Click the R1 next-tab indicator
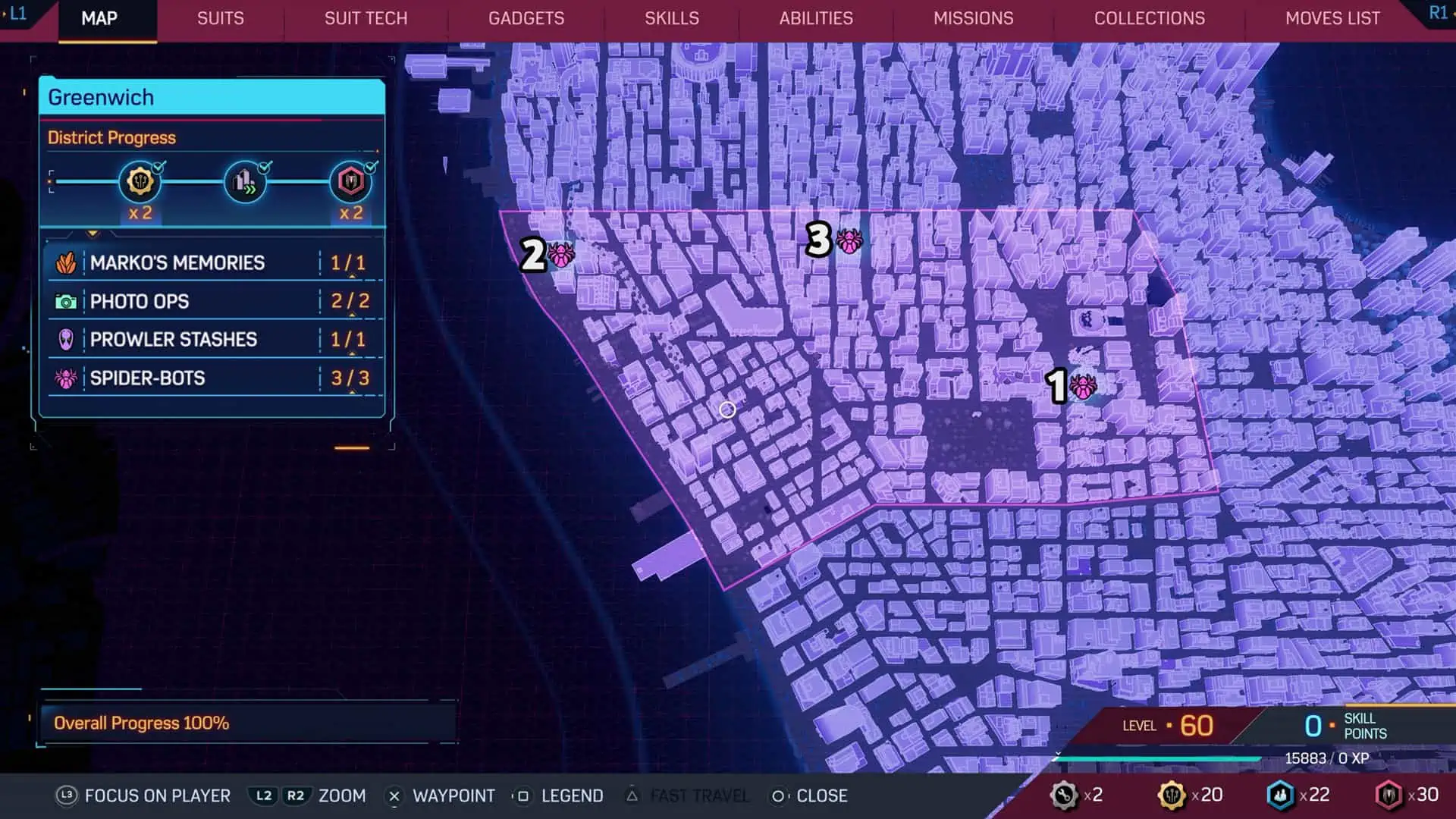 coord(1438,13)
